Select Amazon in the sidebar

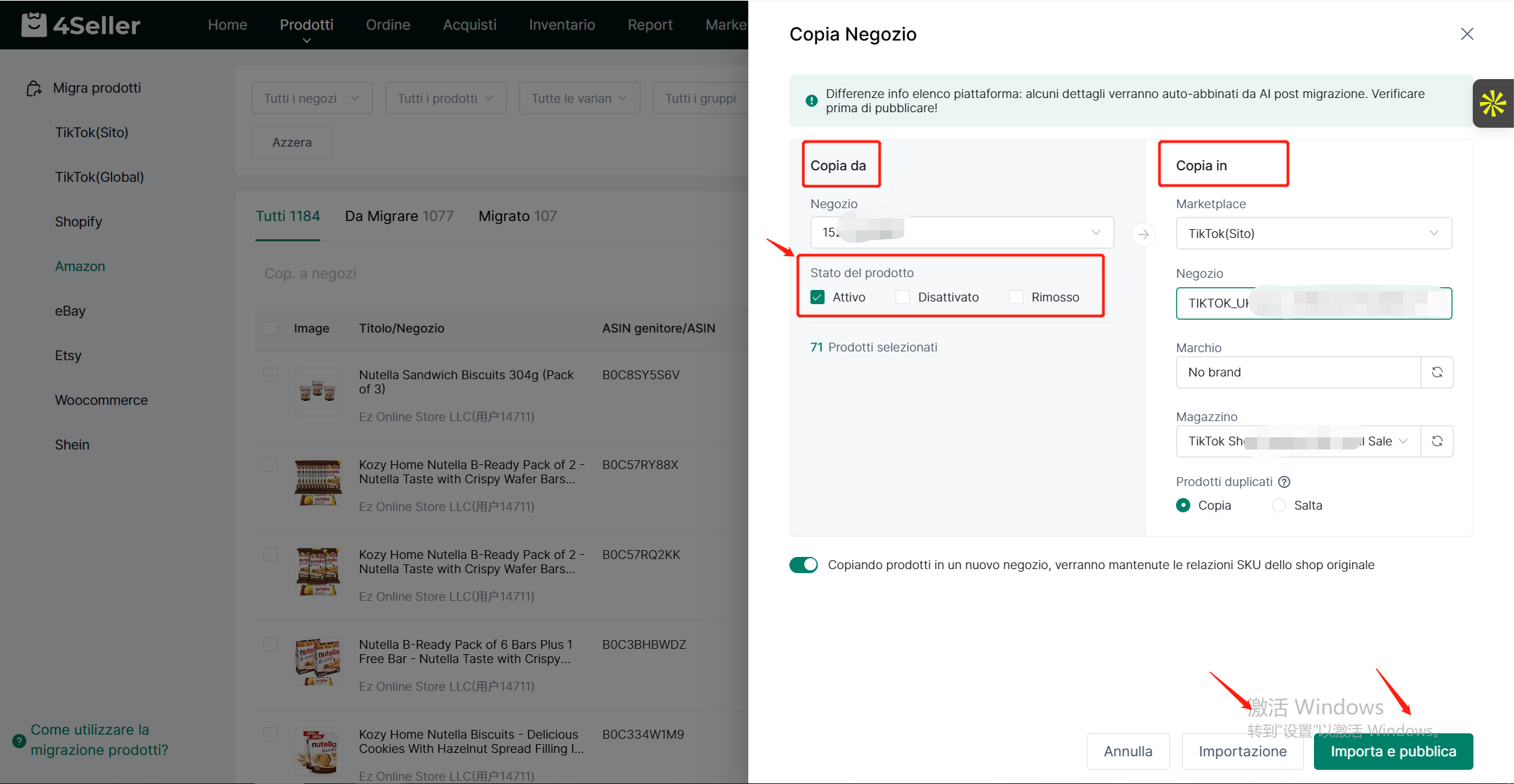click(80, 266)
